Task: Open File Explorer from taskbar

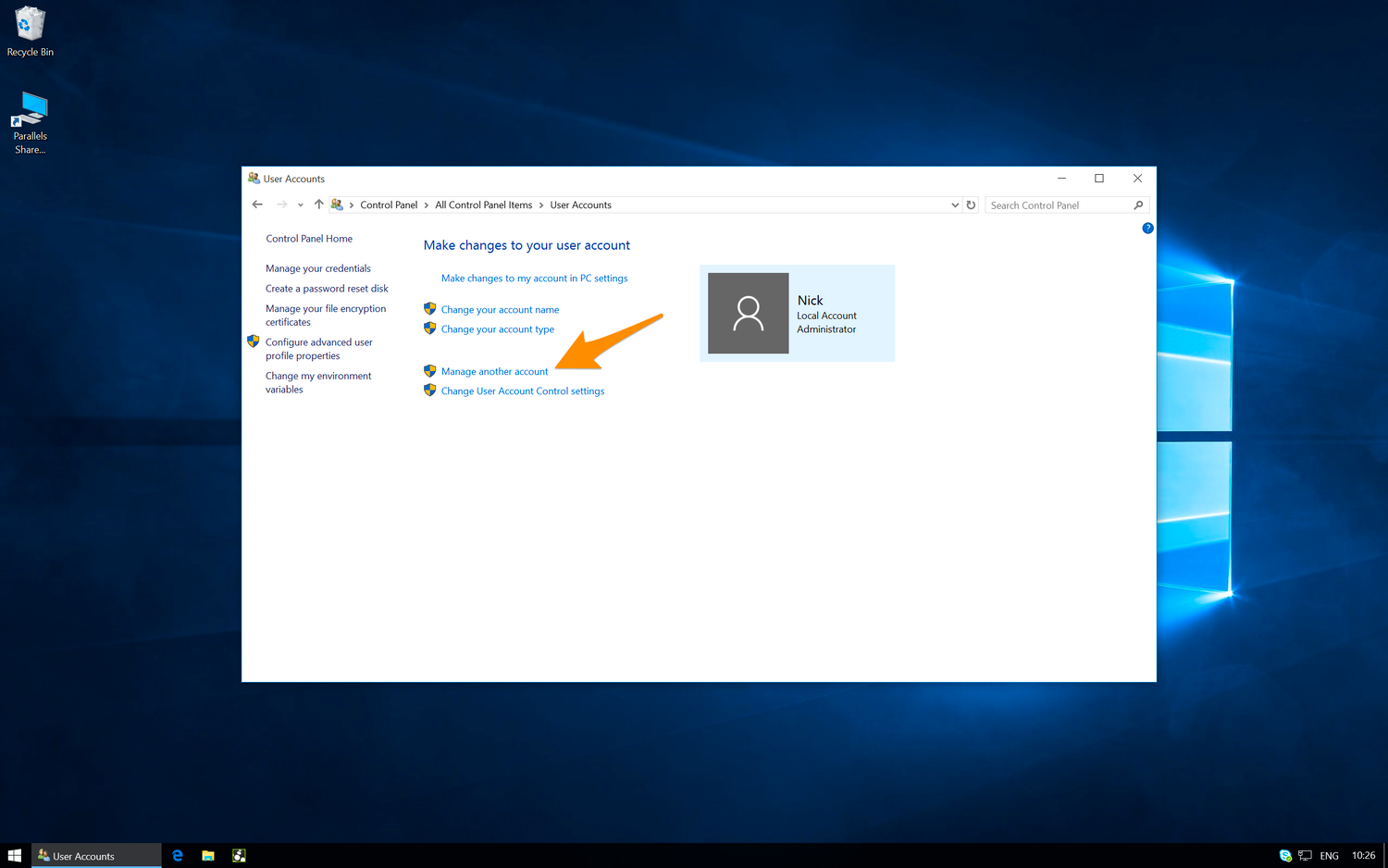Action: coord(208,856)
